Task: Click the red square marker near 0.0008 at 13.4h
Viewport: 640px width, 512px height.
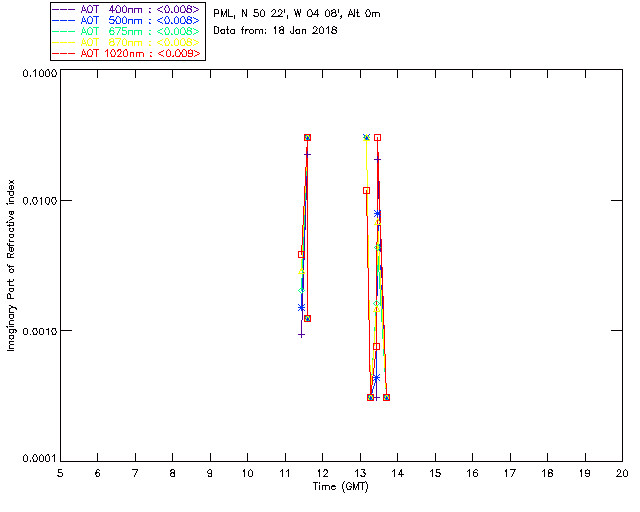Action: coord(376,347)
